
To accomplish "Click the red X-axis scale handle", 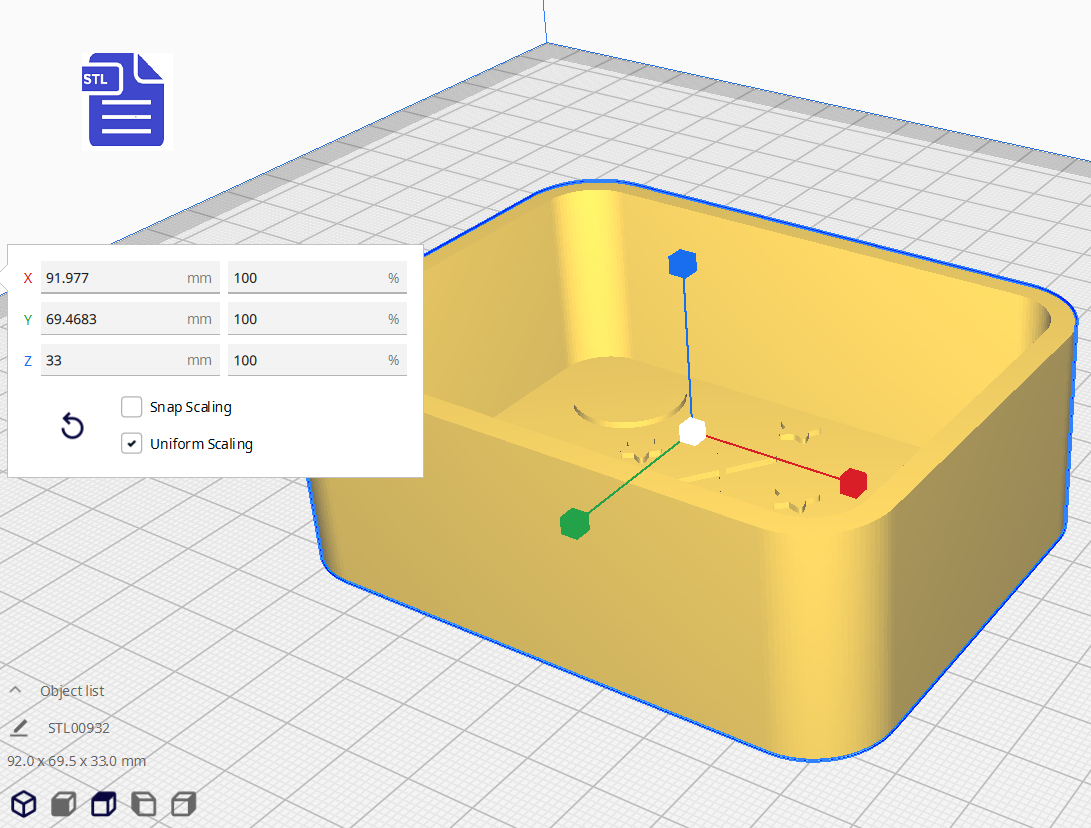I will pos(852,482).
